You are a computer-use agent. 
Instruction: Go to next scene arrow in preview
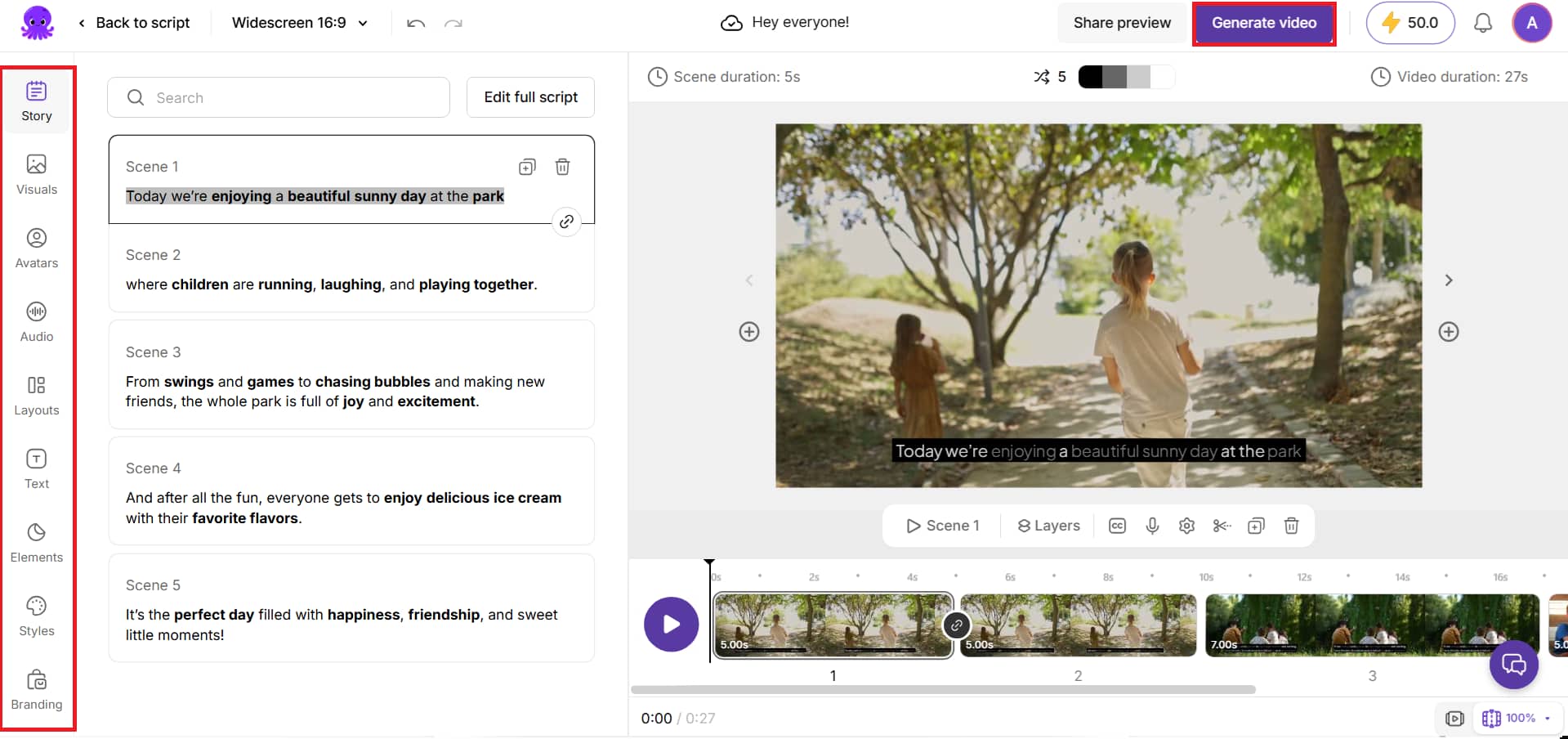(1449, 280)
